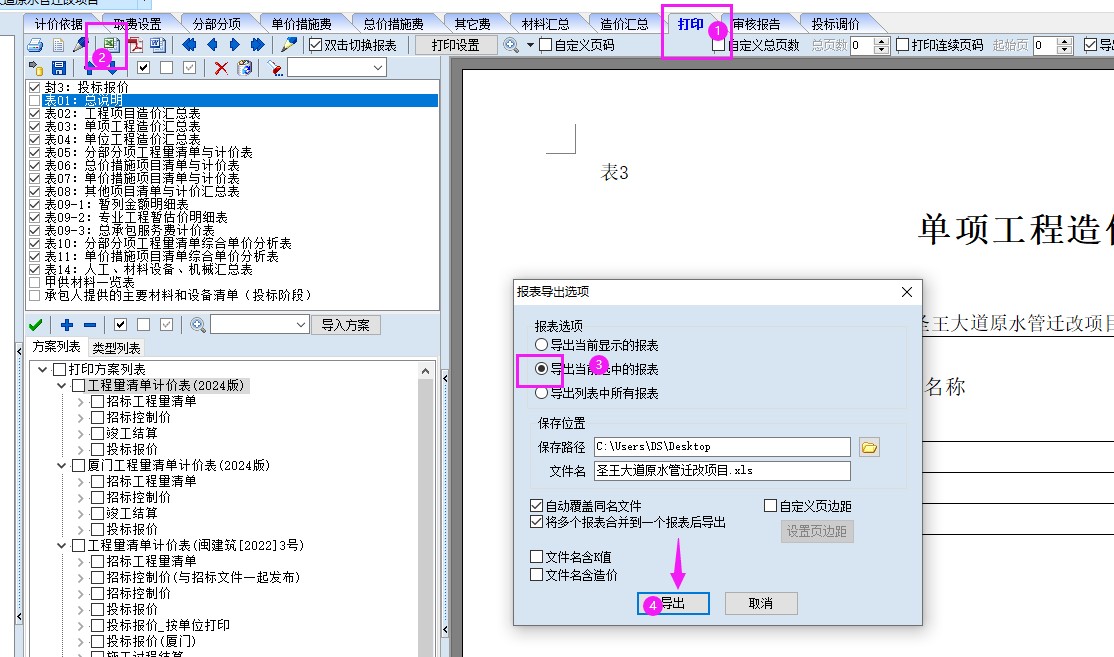Increase the 总页数 spinner value
The image size is (1114, 657).
point(882,41)
